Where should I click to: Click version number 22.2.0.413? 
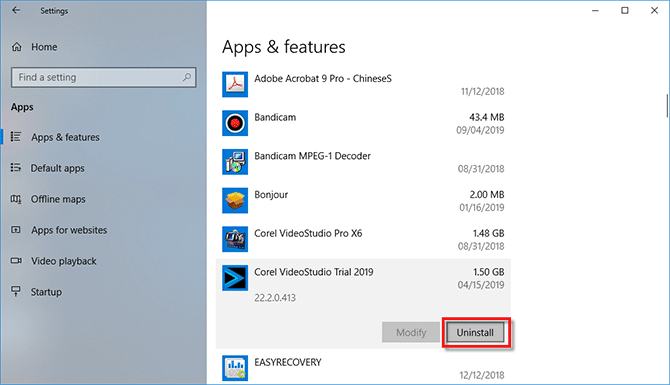(x=275, y=298)
